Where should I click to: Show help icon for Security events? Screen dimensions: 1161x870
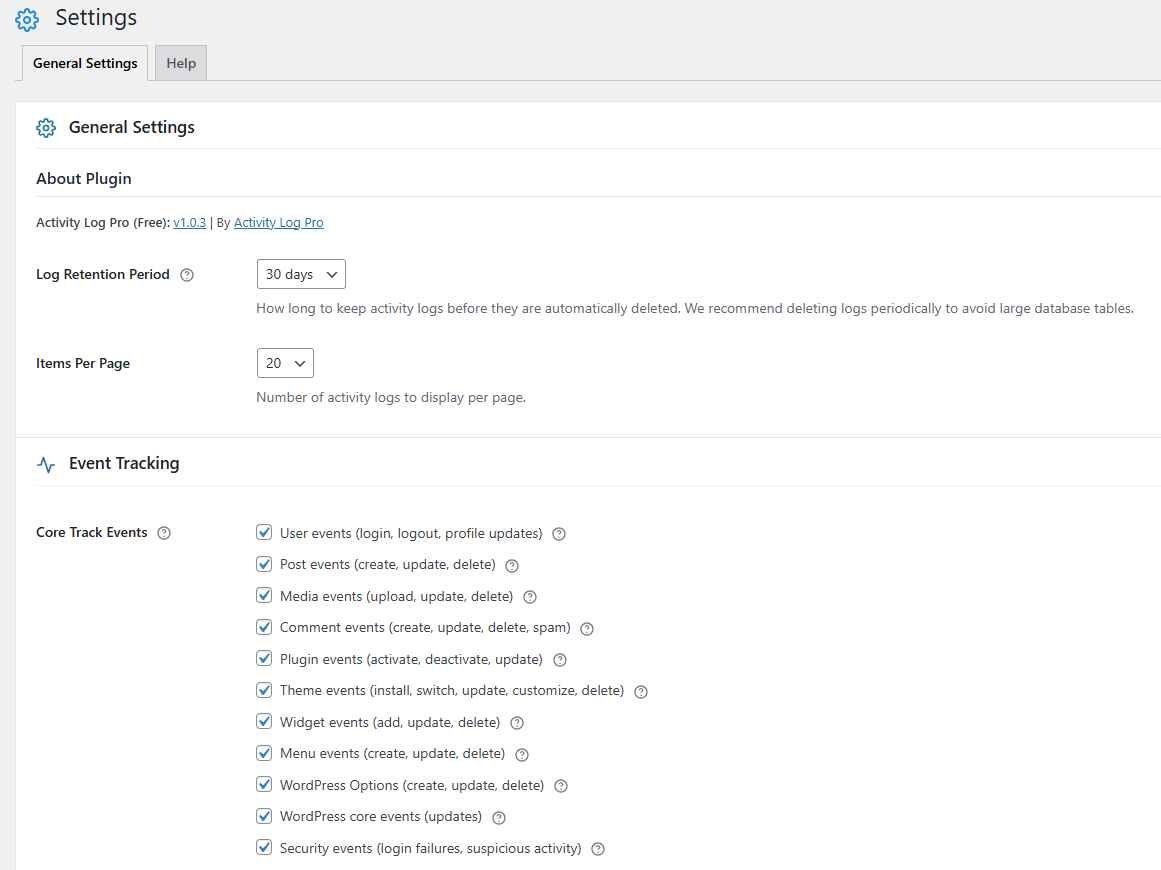[598, 849]
